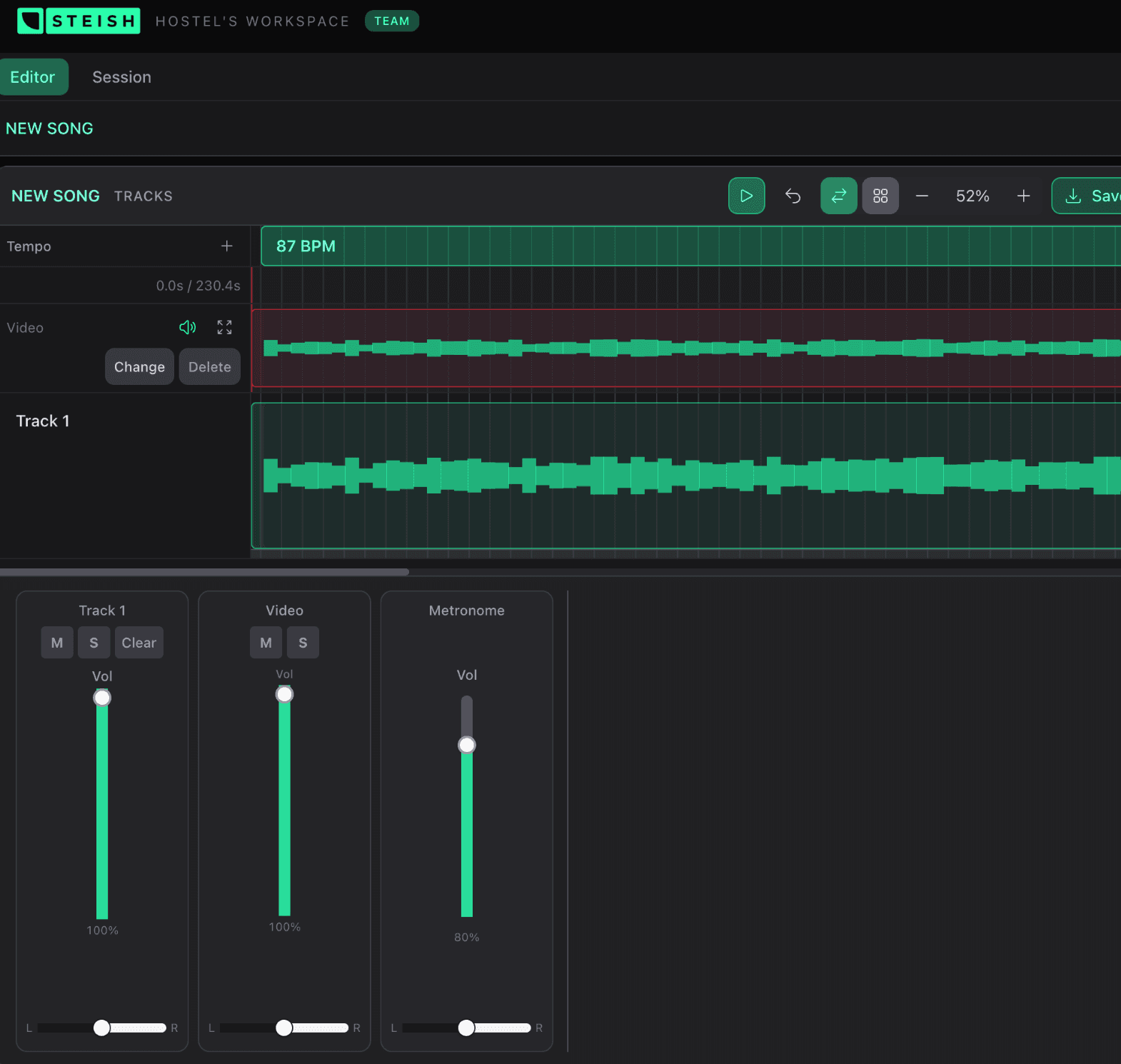Select the Editor tab

(33, 77)
